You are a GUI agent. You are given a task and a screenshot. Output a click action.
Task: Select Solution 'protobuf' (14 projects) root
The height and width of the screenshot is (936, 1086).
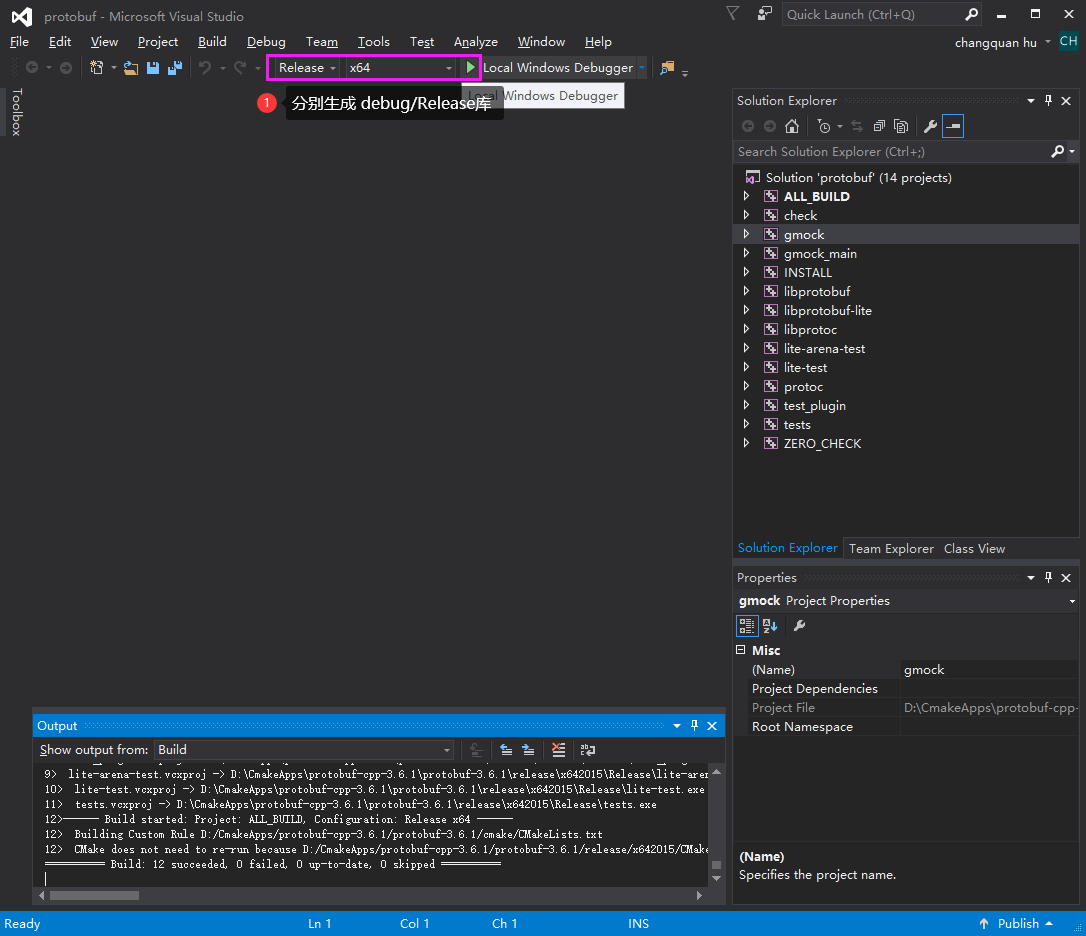pos(858,177)
